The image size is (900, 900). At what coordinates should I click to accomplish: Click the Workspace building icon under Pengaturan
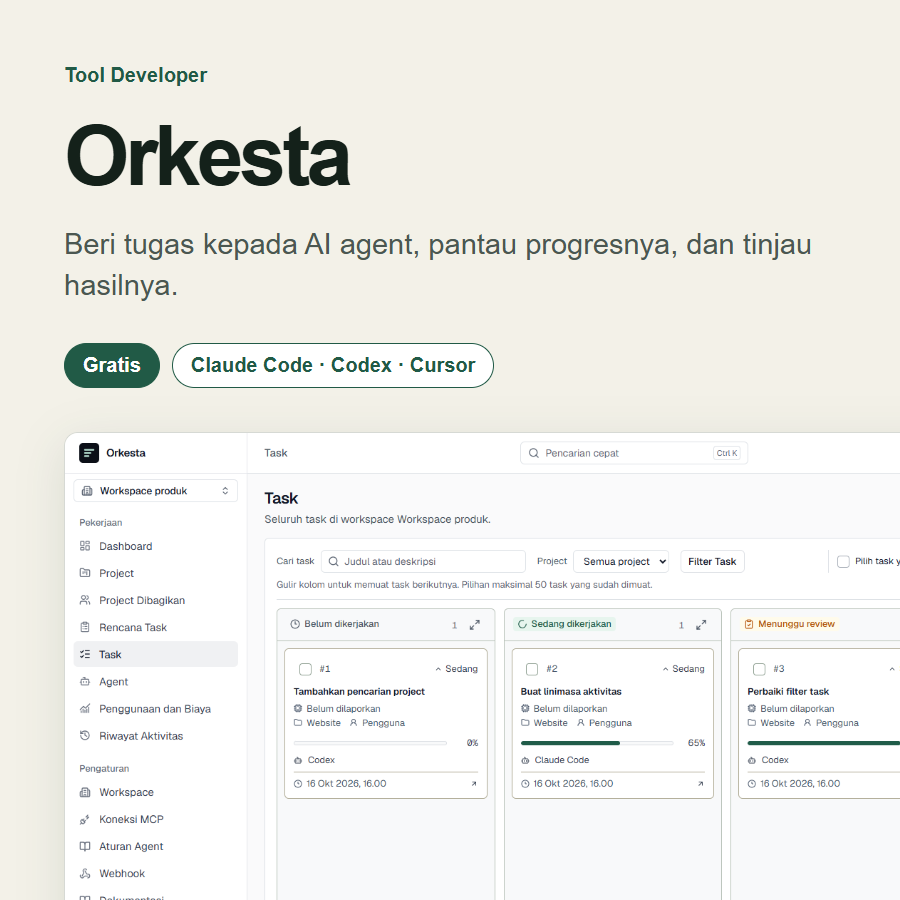click(85, 792)
